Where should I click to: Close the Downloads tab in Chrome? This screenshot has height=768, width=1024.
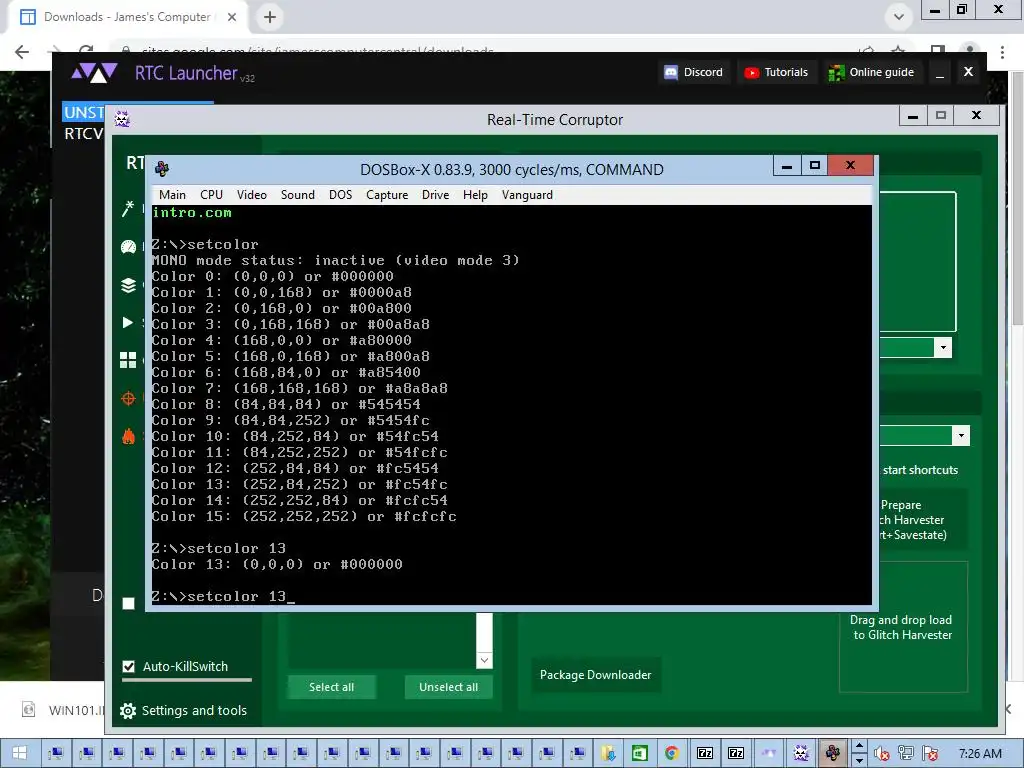(232, 17)
